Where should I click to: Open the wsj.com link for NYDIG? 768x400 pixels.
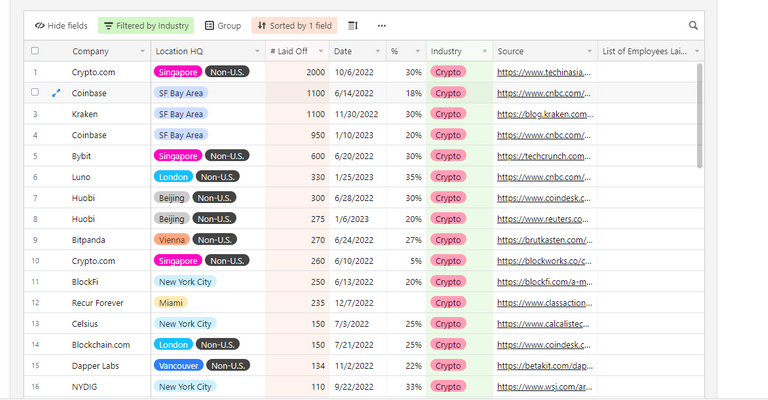pyautogui.click(x=545, y=387)
